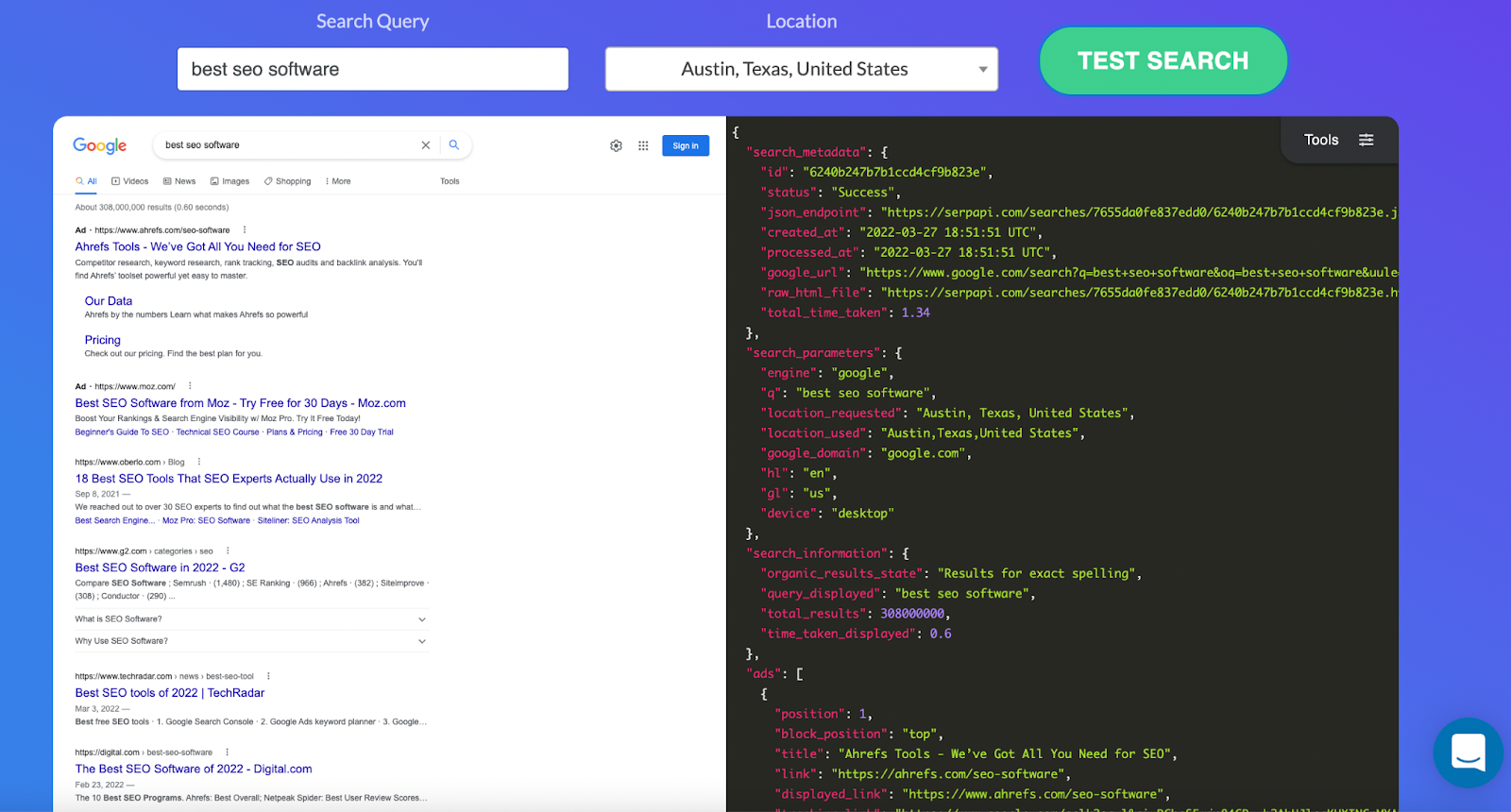The image size is (1511, 812).
Task: Open Best SEO tools TechRadar link
Action: 170,693
